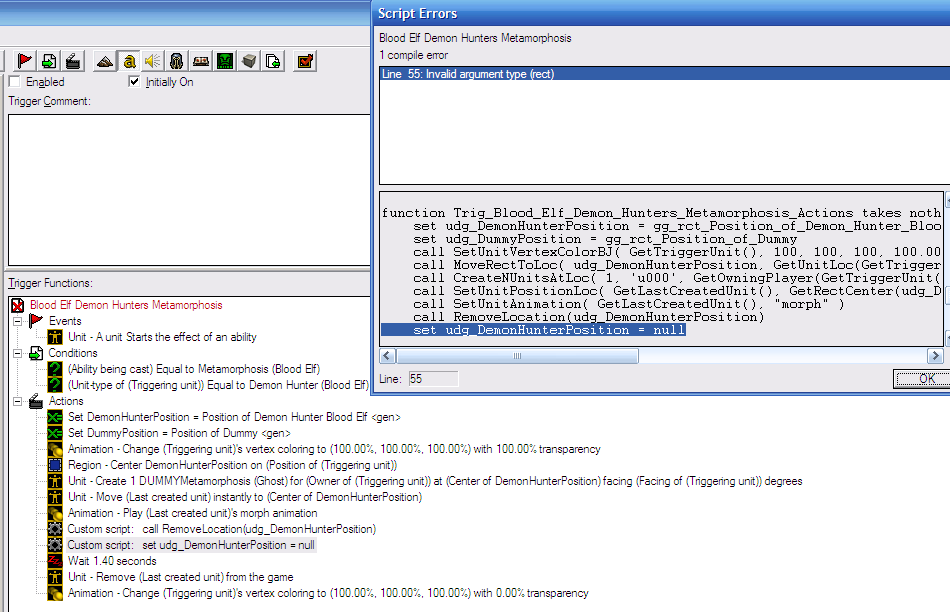950x612 pixels.
Task: Click OK in the Script Errors dialog
Action: 923,379
